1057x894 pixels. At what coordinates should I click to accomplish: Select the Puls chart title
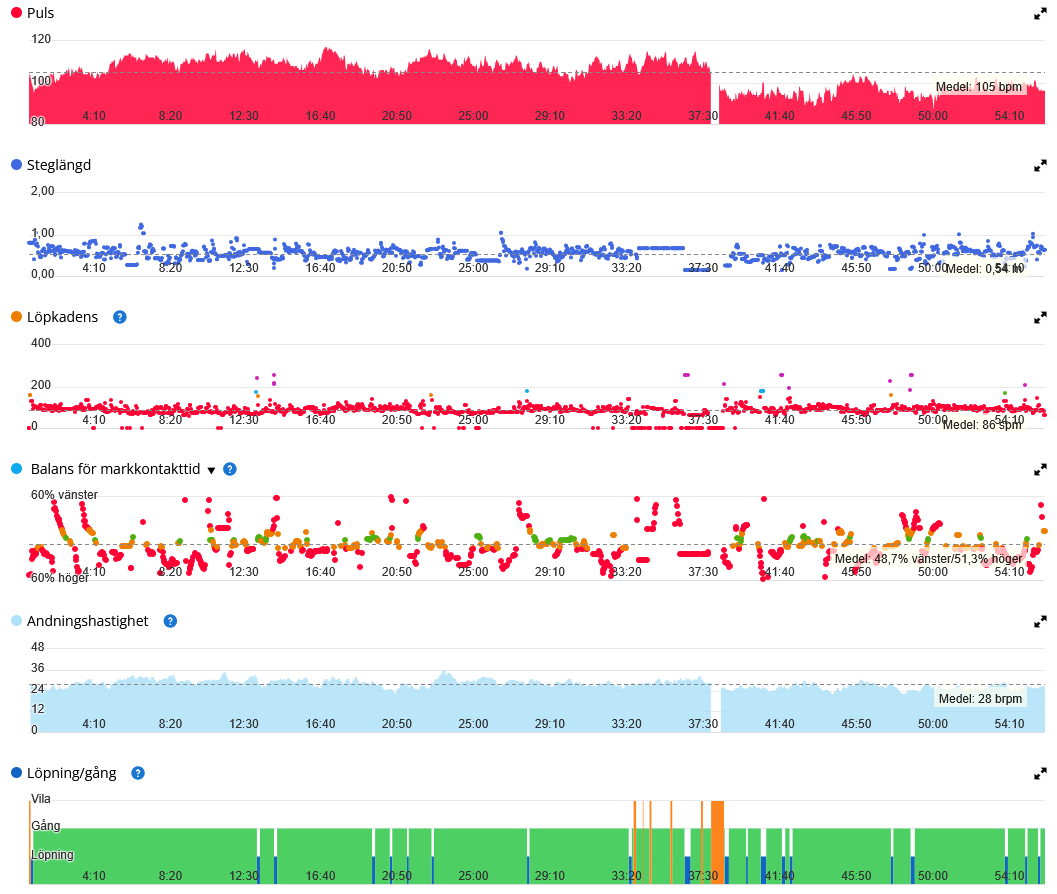point(40,13)
